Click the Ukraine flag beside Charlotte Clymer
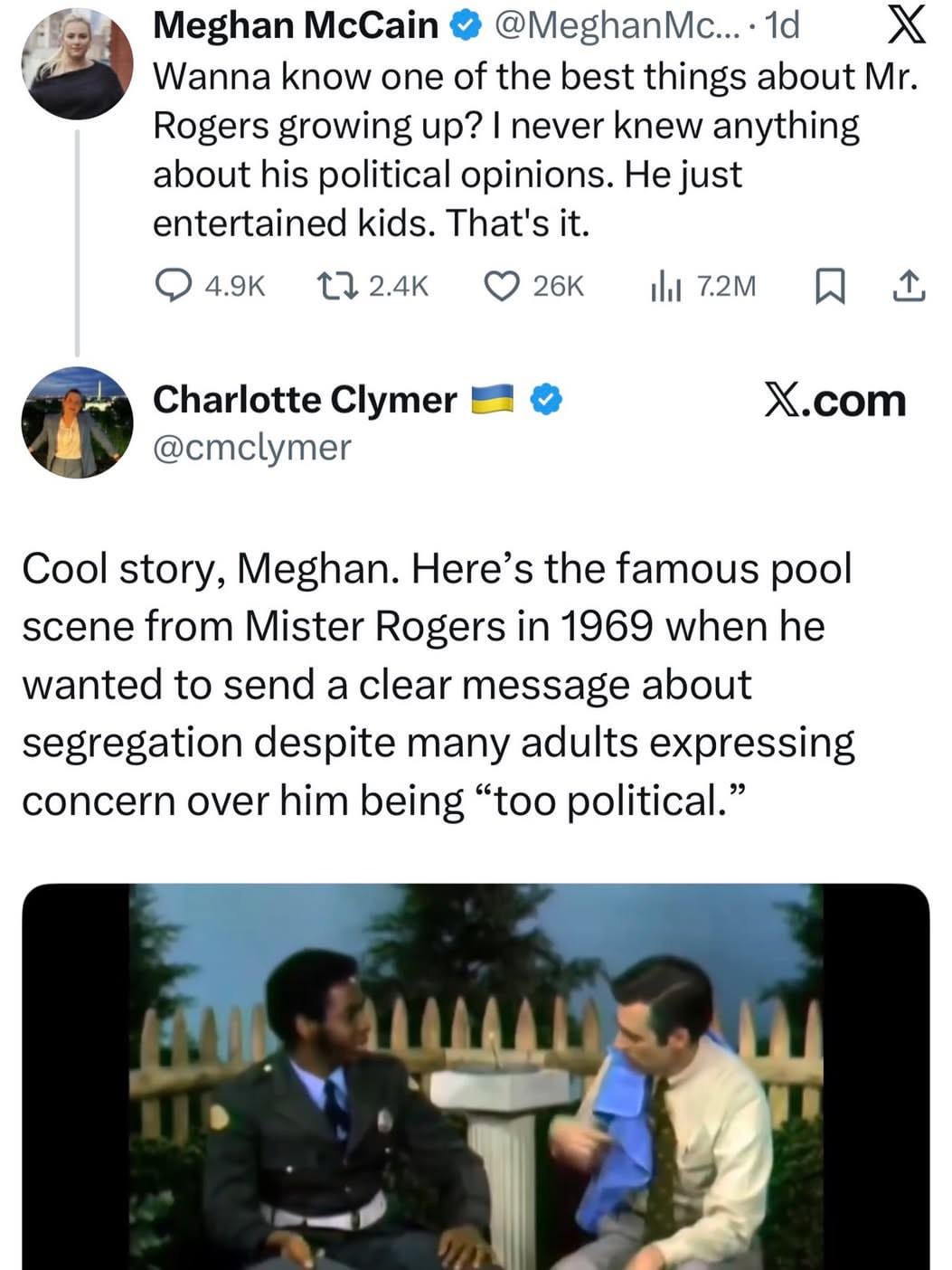The height and width of the screenshot is (1270, 952). [x=493, y=399]
